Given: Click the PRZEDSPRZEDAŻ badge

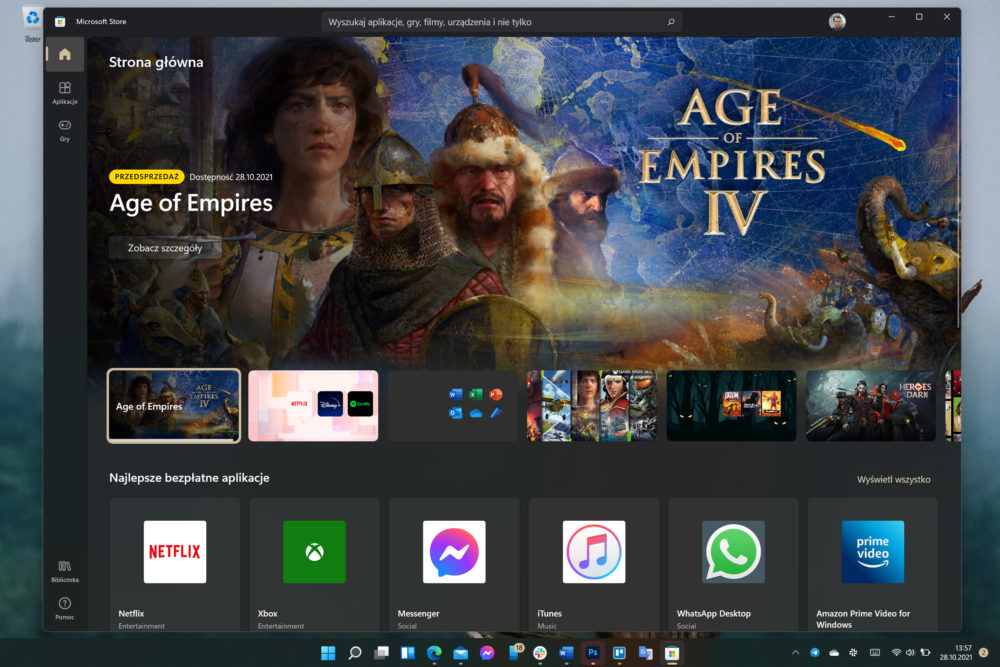Looking at the screenshot, I should (x=147, y=177).
